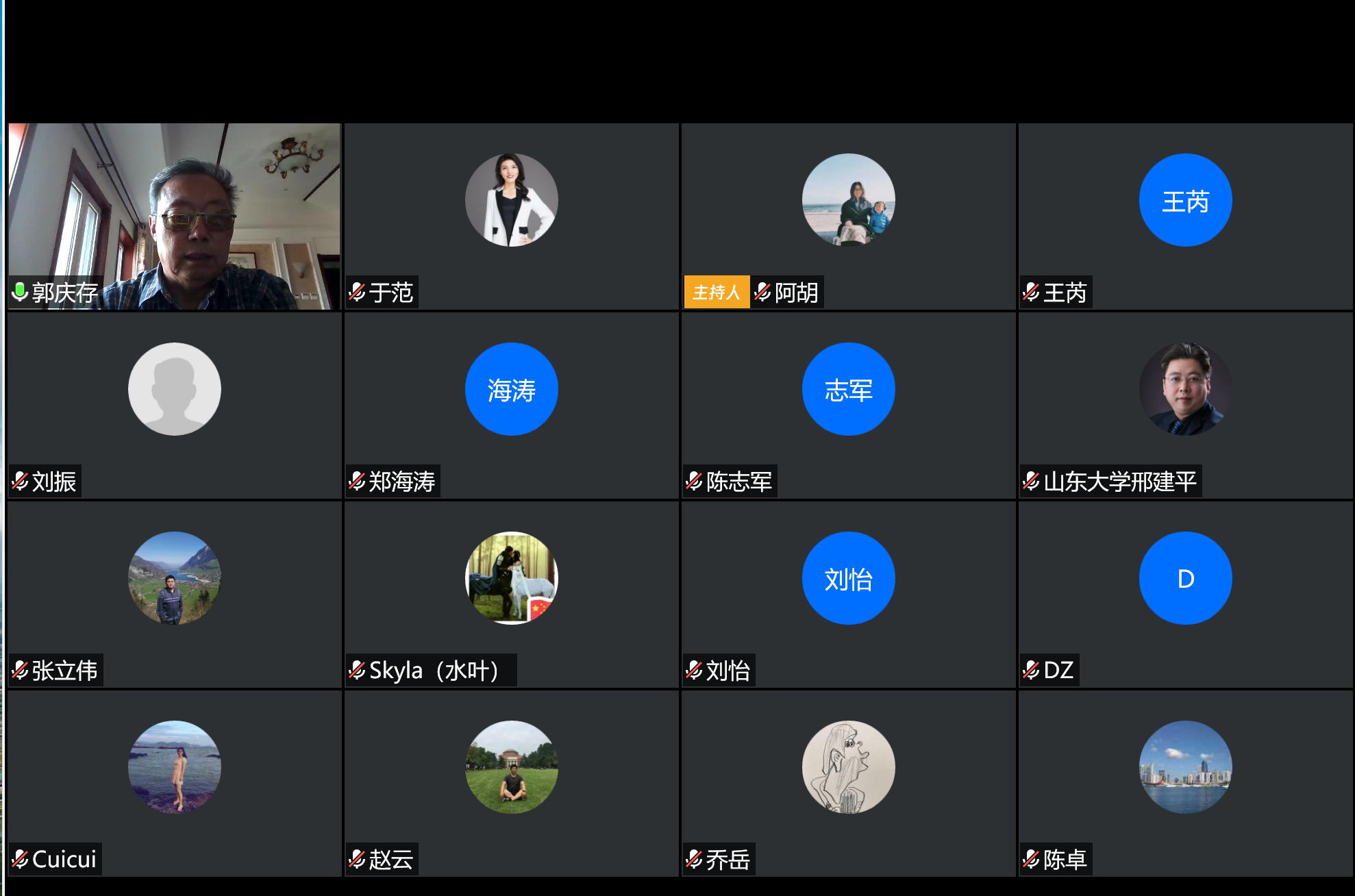Click the muted mic icon next to Cuicui
1355x896 pixels.
click(x=20, y=859)
